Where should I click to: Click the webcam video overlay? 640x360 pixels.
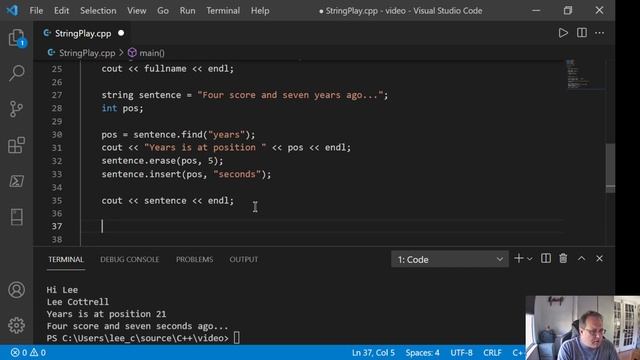pyautogui.click(x=583, y=328)
